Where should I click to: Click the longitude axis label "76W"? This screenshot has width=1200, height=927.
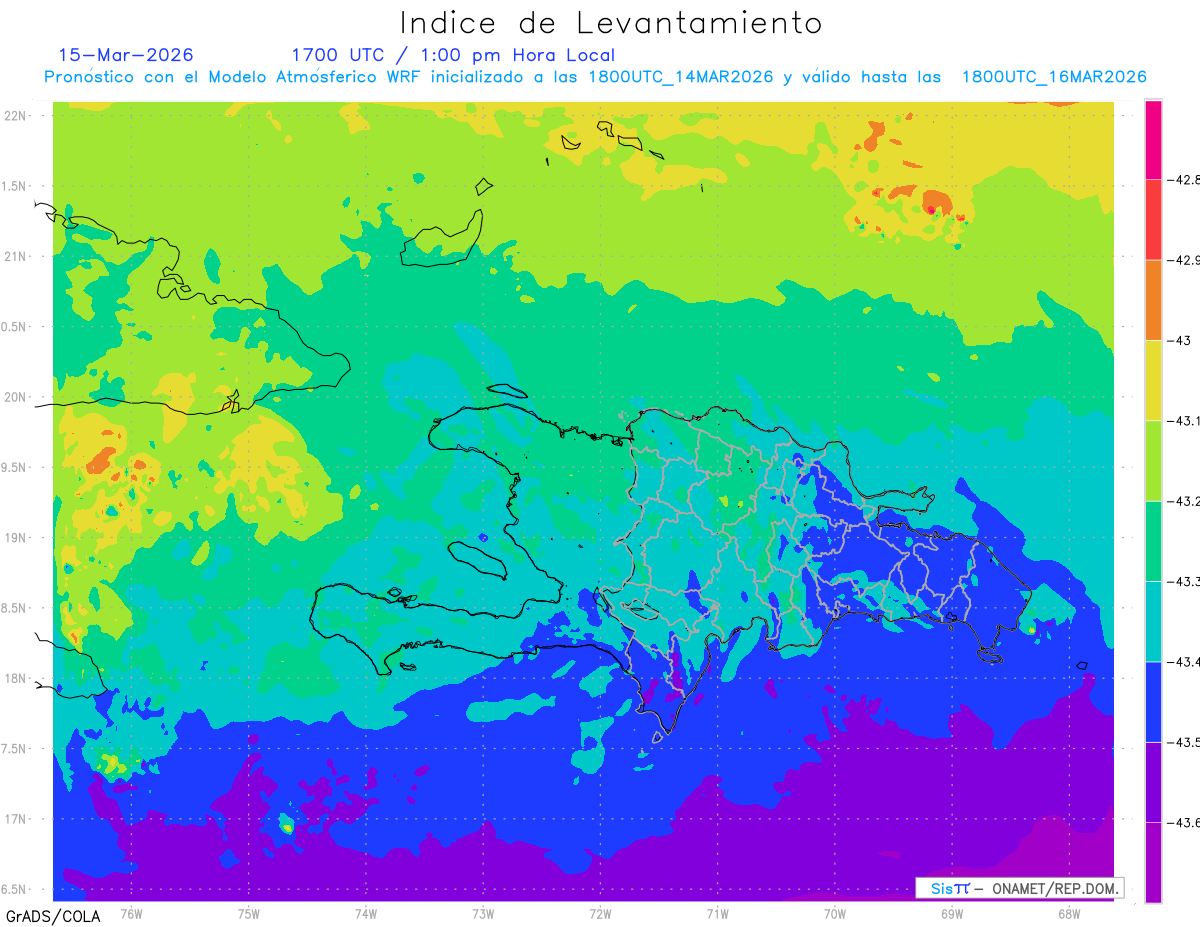click(x=132, y=913)
